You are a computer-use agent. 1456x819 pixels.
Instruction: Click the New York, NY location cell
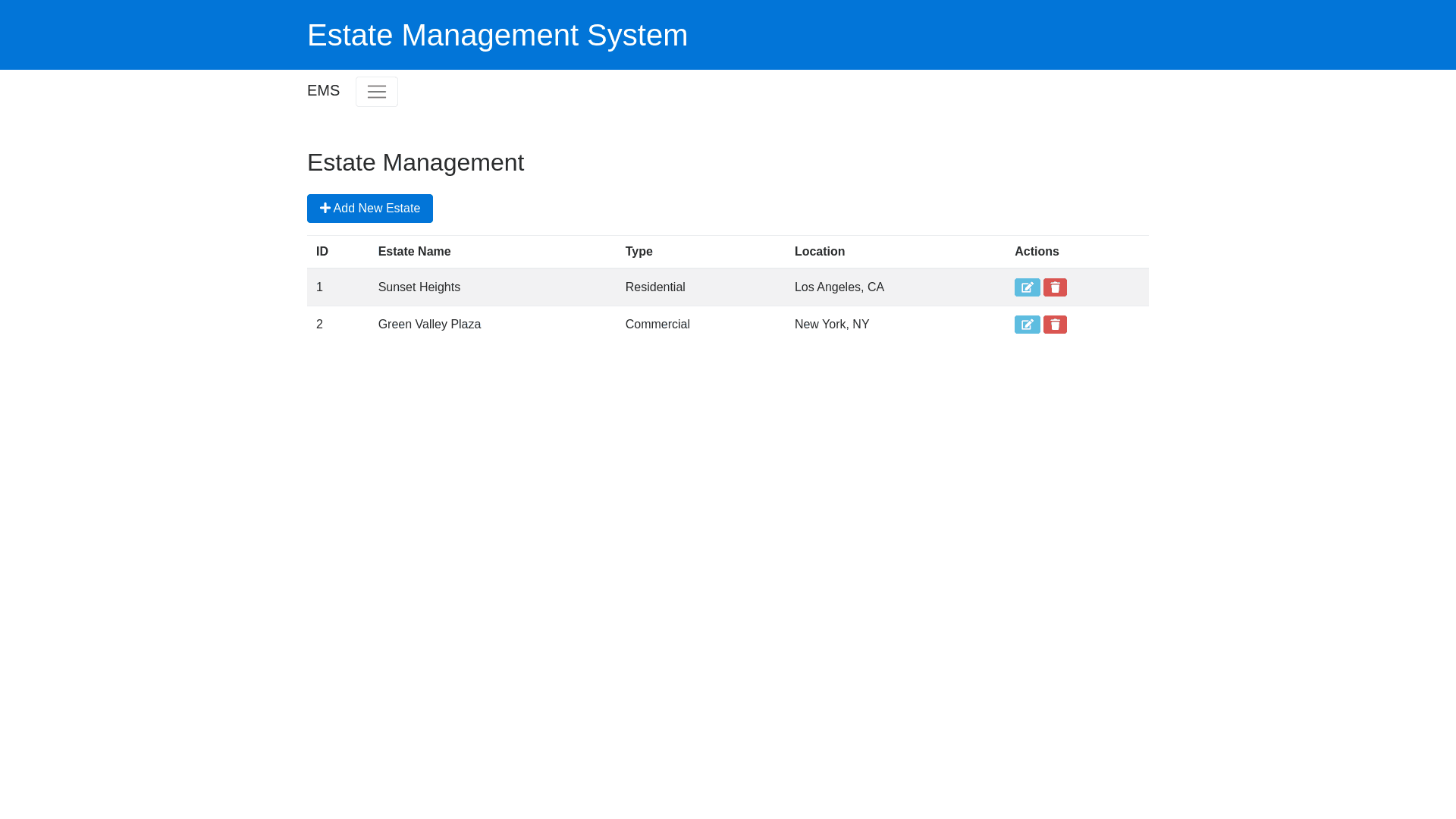coord(831,325)
